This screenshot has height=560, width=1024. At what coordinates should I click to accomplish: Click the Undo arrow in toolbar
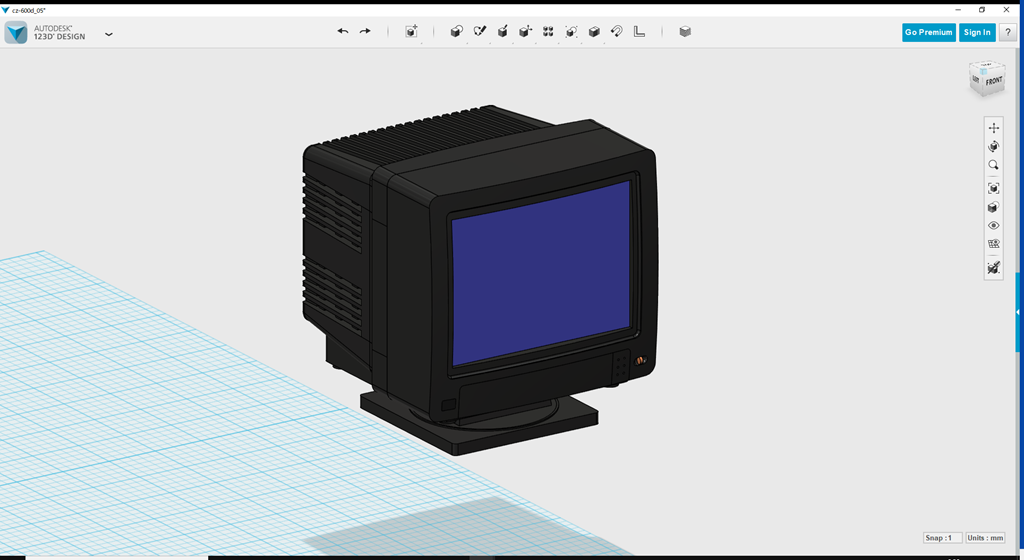pyautogui.click(x=343, y=32)
